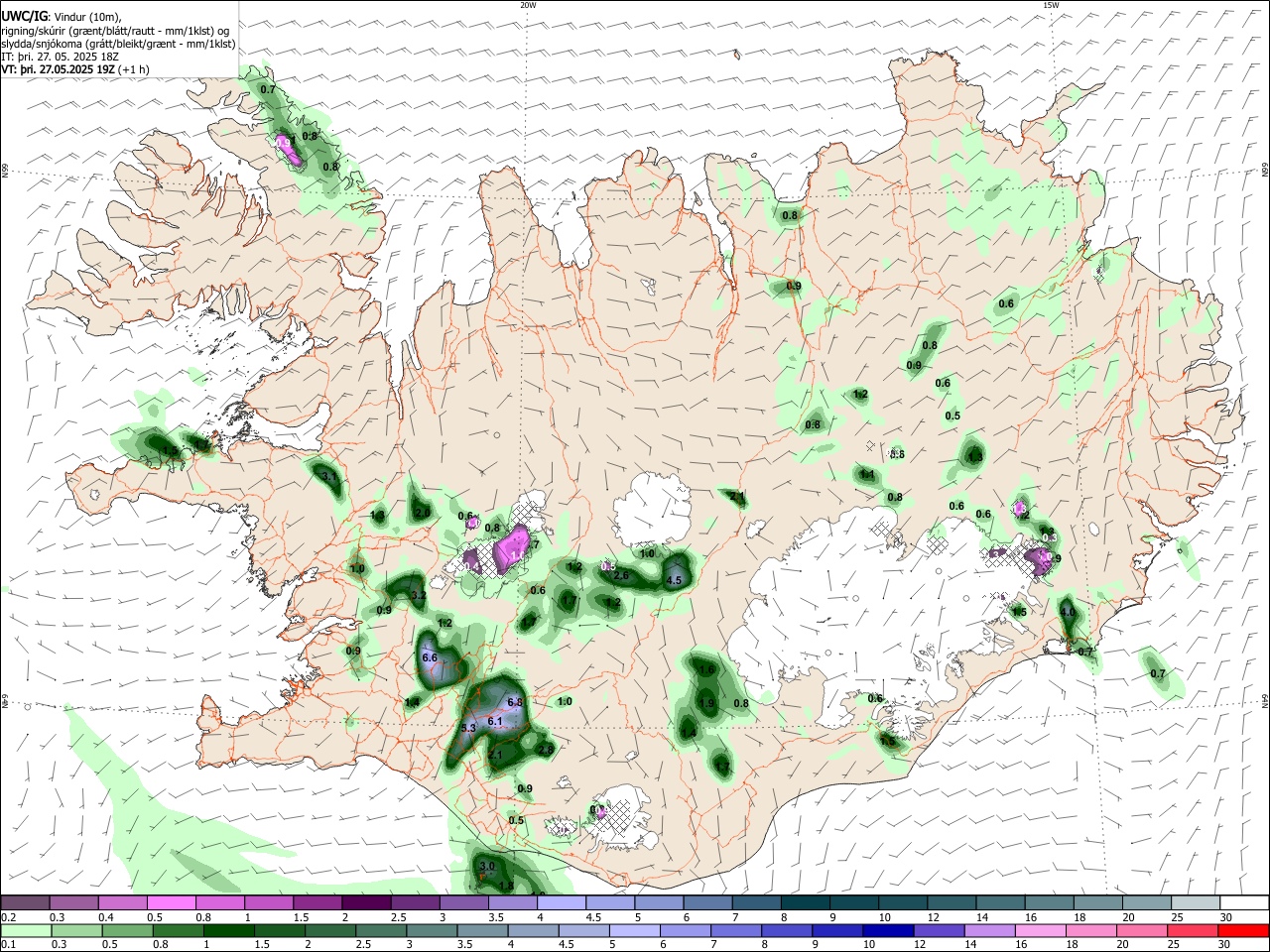1270x952 pixels.
Task: Click the 1.9 precipitation value on the map
Action: tap(707, 703)
